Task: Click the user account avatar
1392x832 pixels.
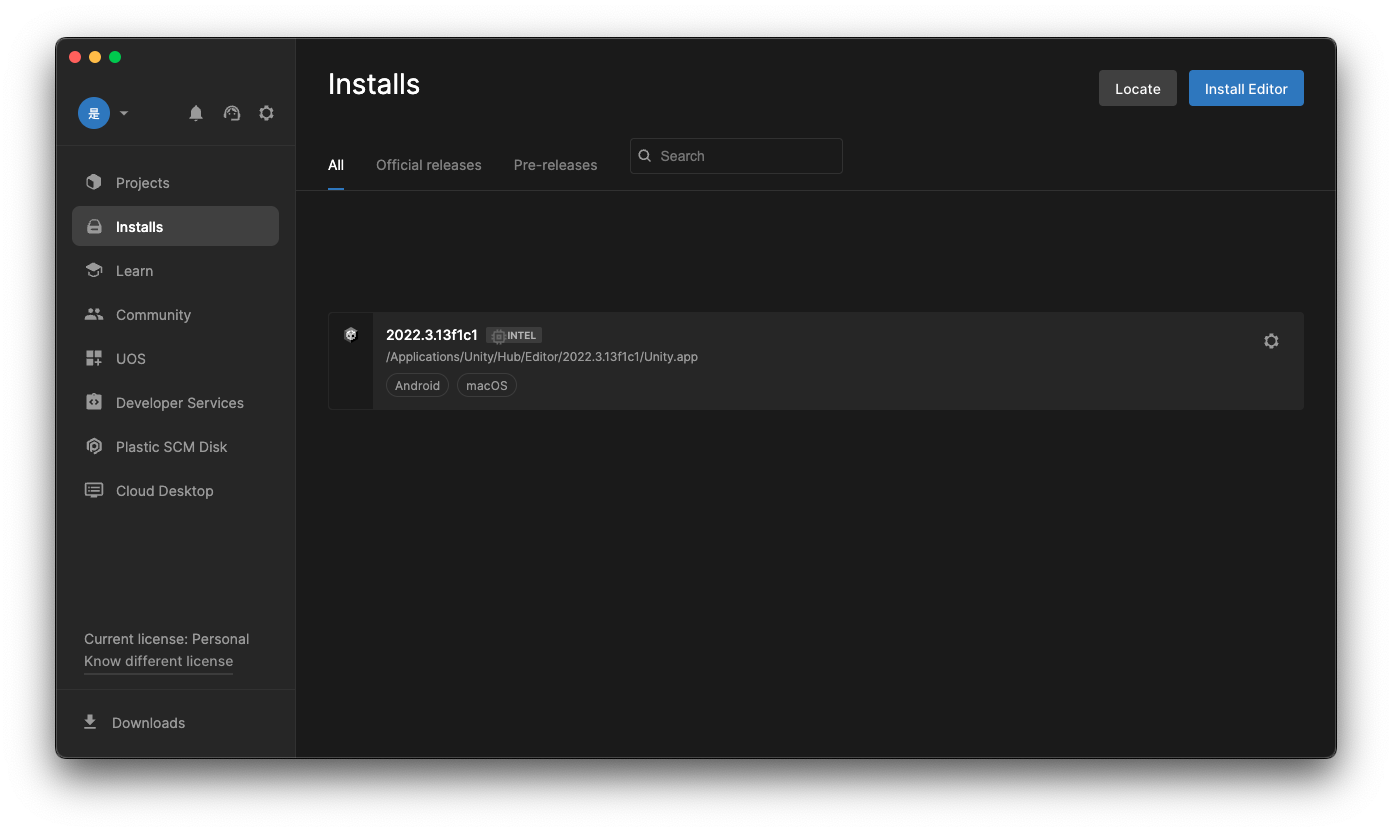Action: point(94,113)
